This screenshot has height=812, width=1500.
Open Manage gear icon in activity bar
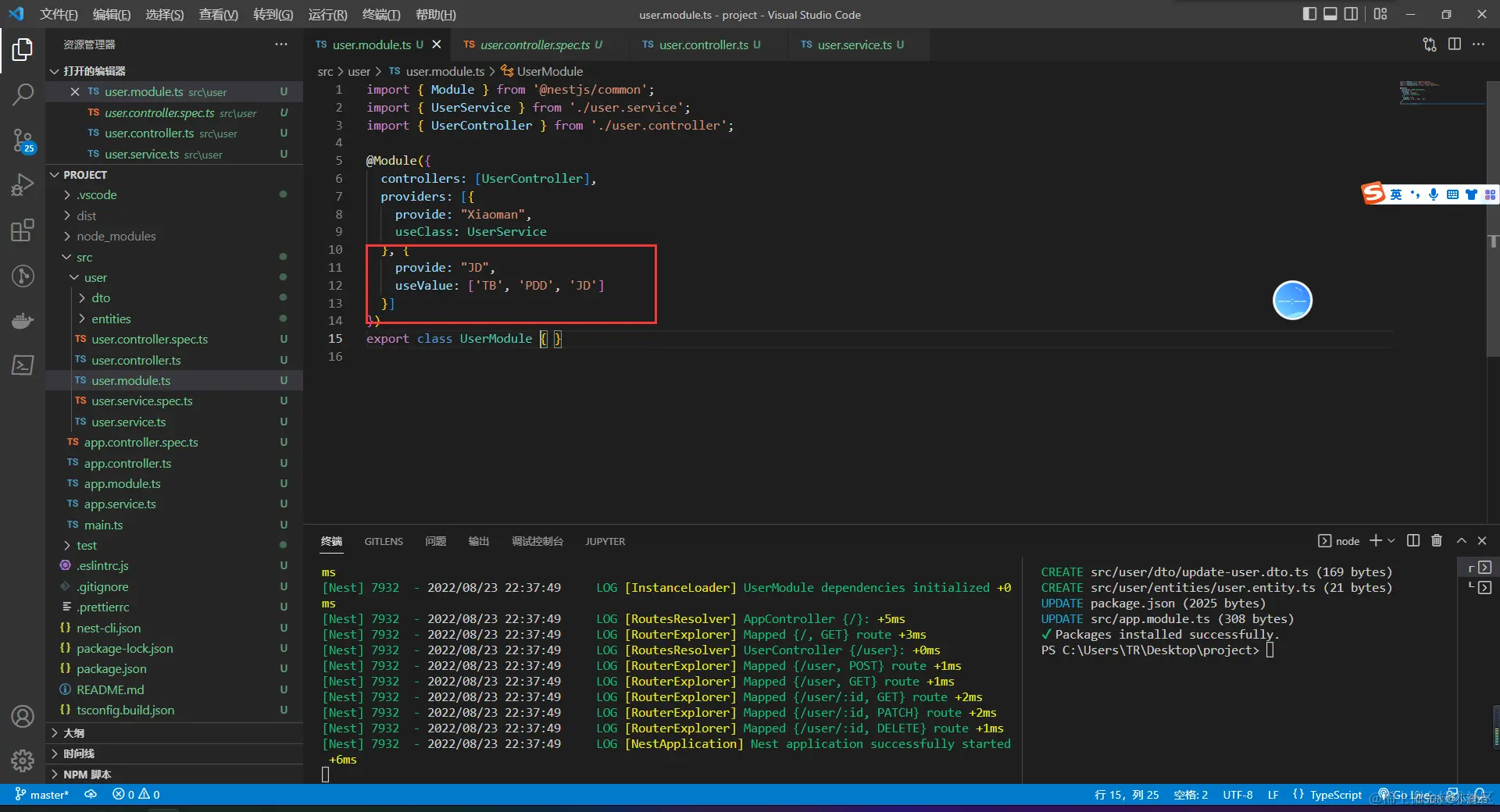coord(23,760)
